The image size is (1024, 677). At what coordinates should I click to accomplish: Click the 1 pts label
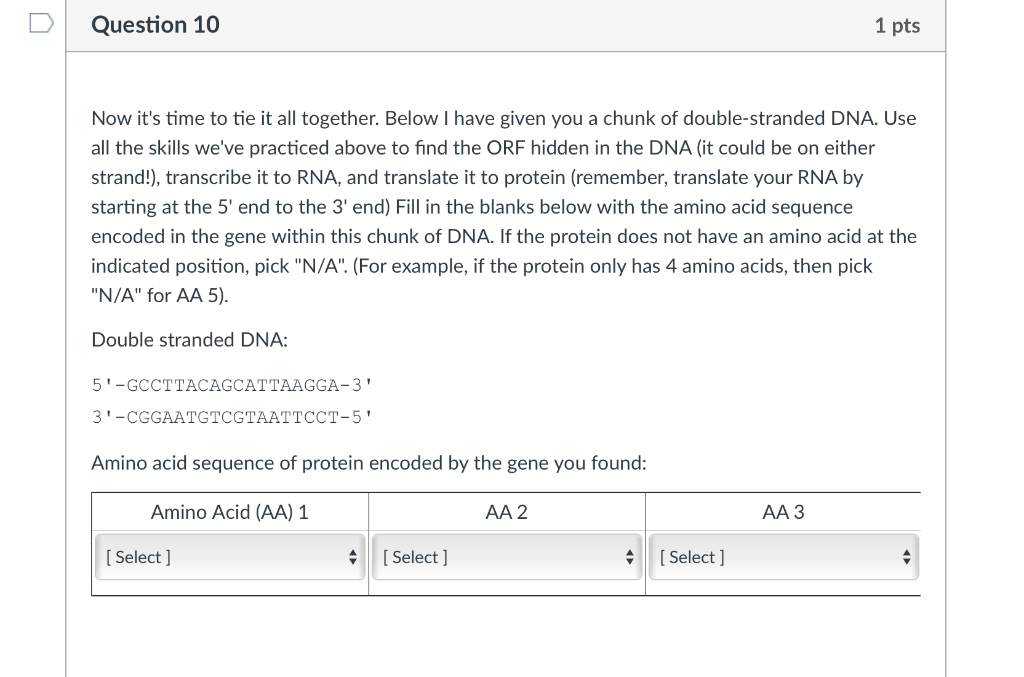click(x=897, y=26)
